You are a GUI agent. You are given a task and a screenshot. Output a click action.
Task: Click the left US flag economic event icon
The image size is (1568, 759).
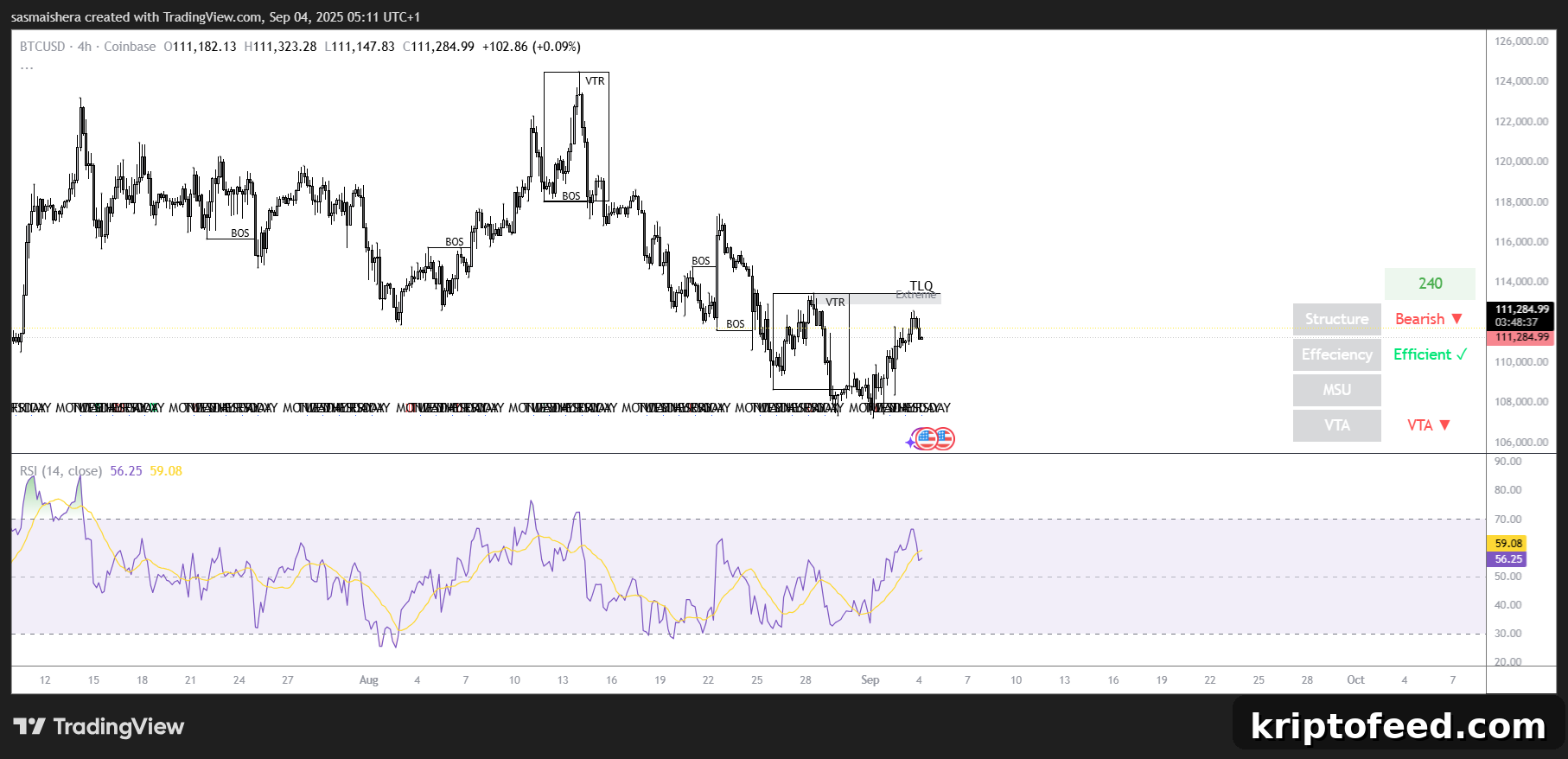[x=927, y=438]
